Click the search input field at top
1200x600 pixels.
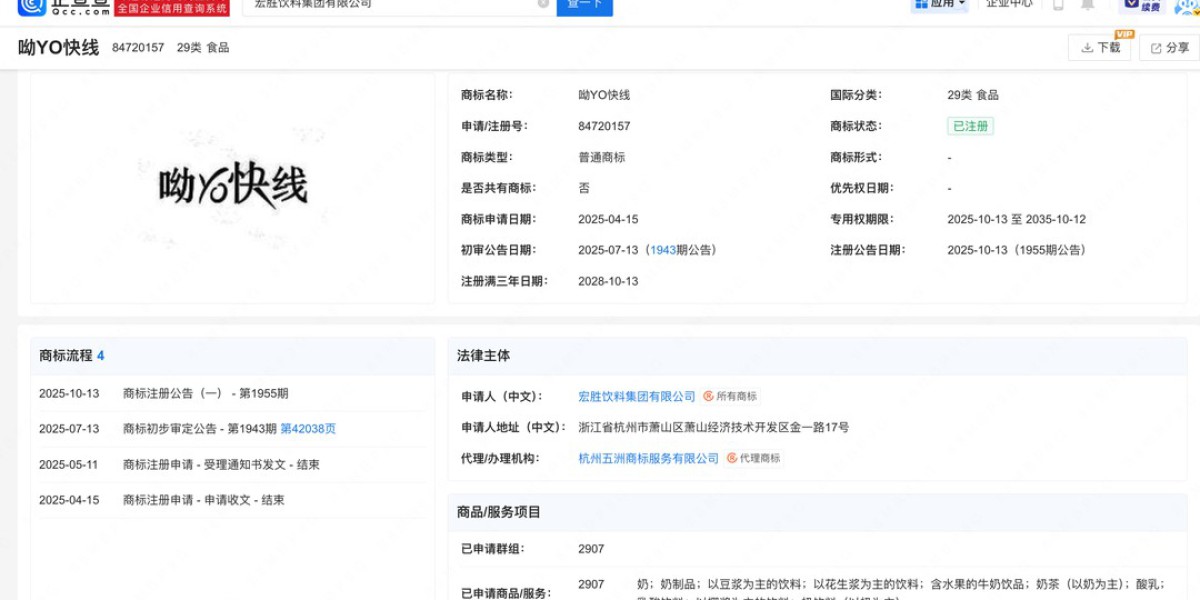pos(390,5)
